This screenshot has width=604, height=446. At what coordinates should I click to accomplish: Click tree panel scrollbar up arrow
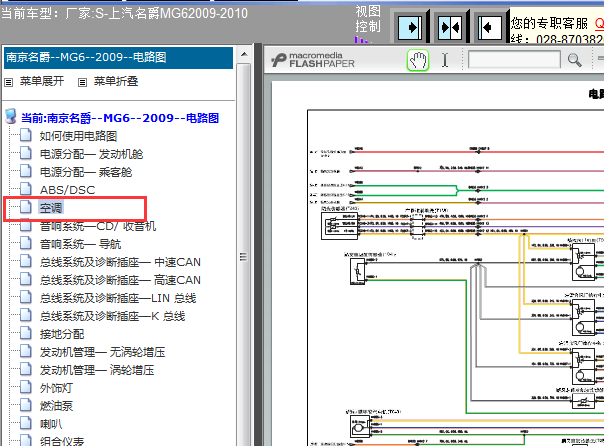[x=244, y=54]
